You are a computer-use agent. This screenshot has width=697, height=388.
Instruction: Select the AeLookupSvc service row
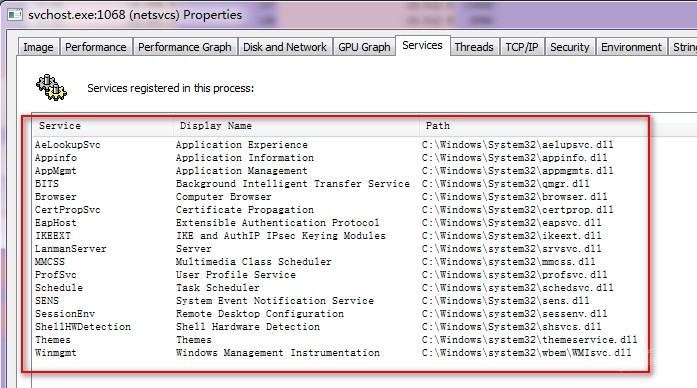[336, 144]
